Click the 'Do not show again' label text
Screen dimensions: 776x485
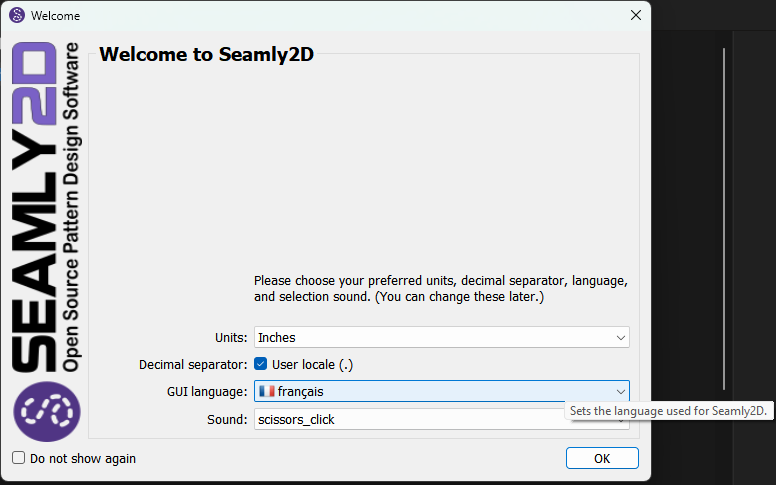click(83, 459)
